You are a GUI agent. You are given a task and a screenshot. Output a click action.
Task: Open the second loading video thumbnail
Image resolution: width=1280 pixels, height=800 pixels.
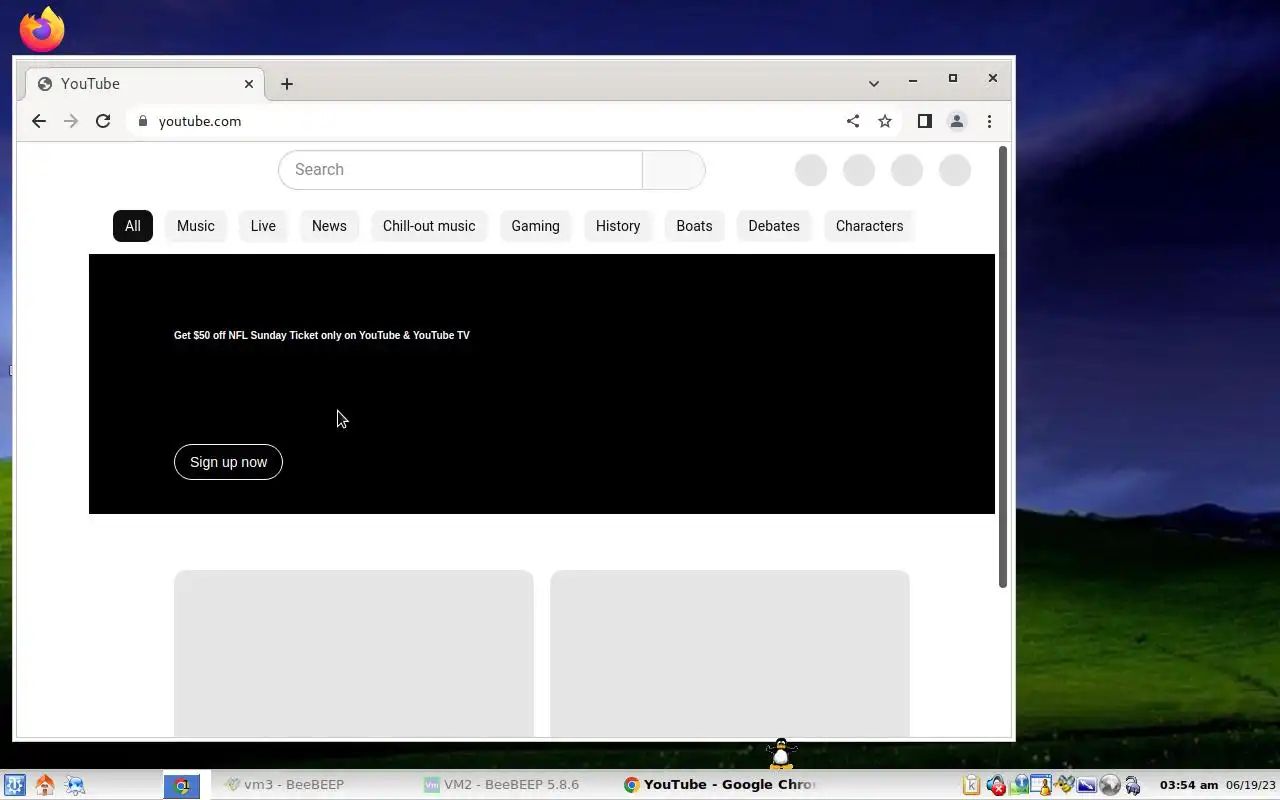(730, 653)
